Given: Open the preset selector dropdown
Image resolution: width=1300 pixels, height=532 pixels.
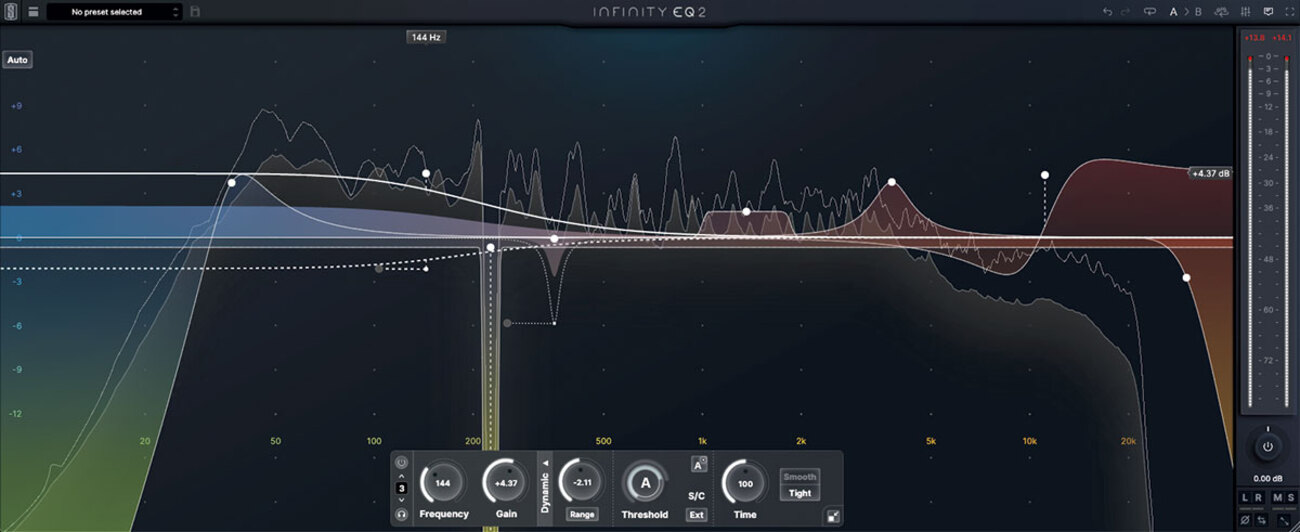Looking at the screenshot, I should 114,12.
